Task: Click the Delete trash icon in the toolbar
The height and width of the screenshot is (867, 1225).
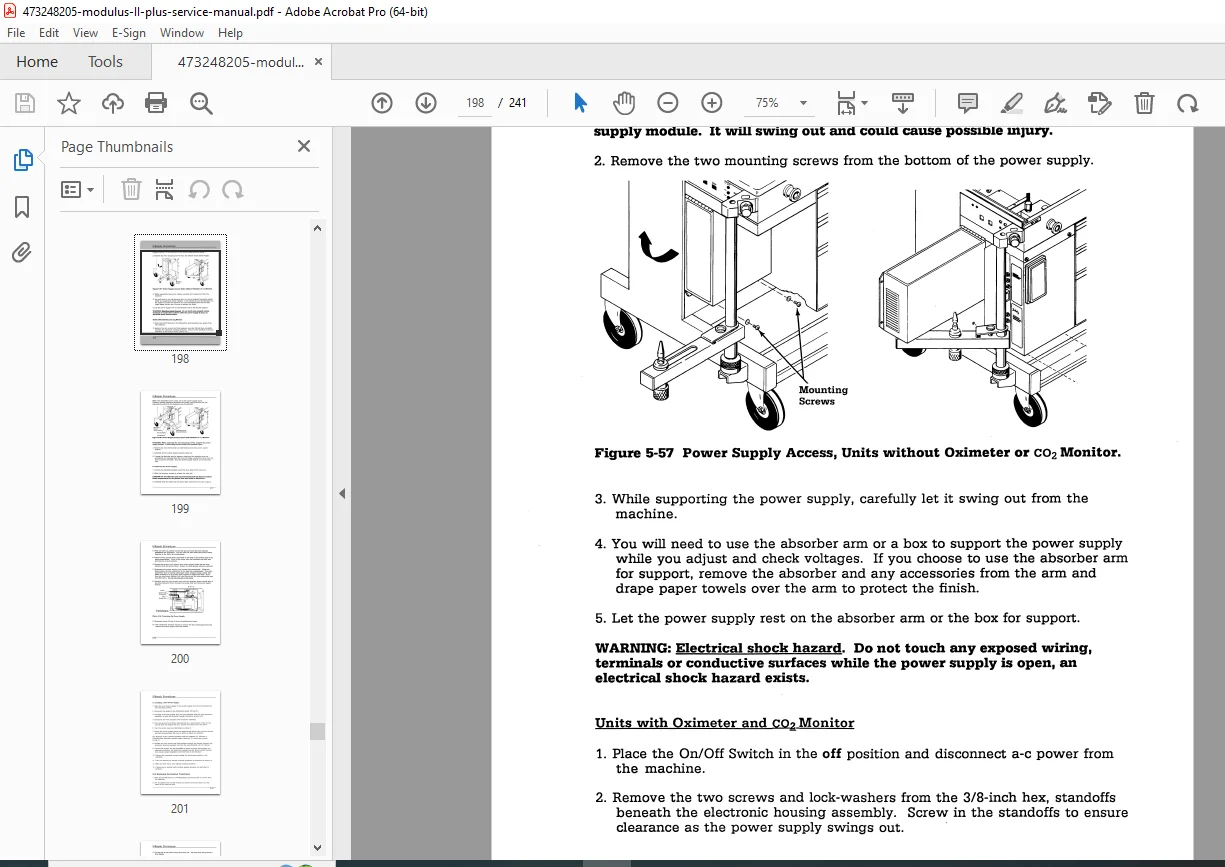Action: pyautogui.click(x=1144, y=103)
